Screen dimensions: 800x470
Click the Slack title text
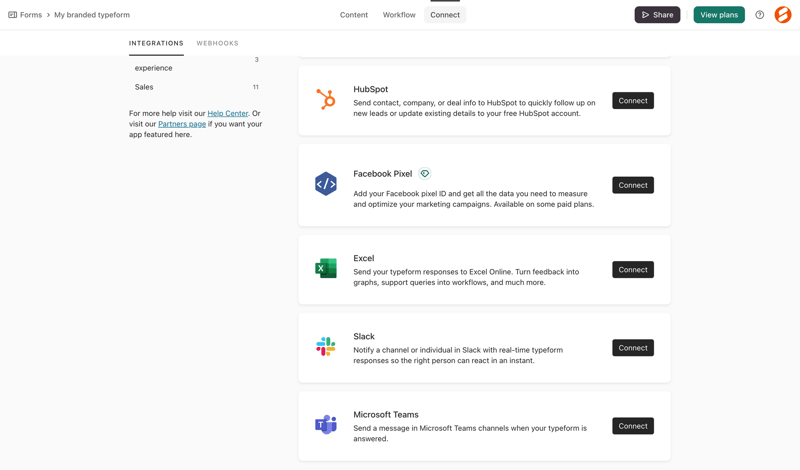click(x=364, y=336)
